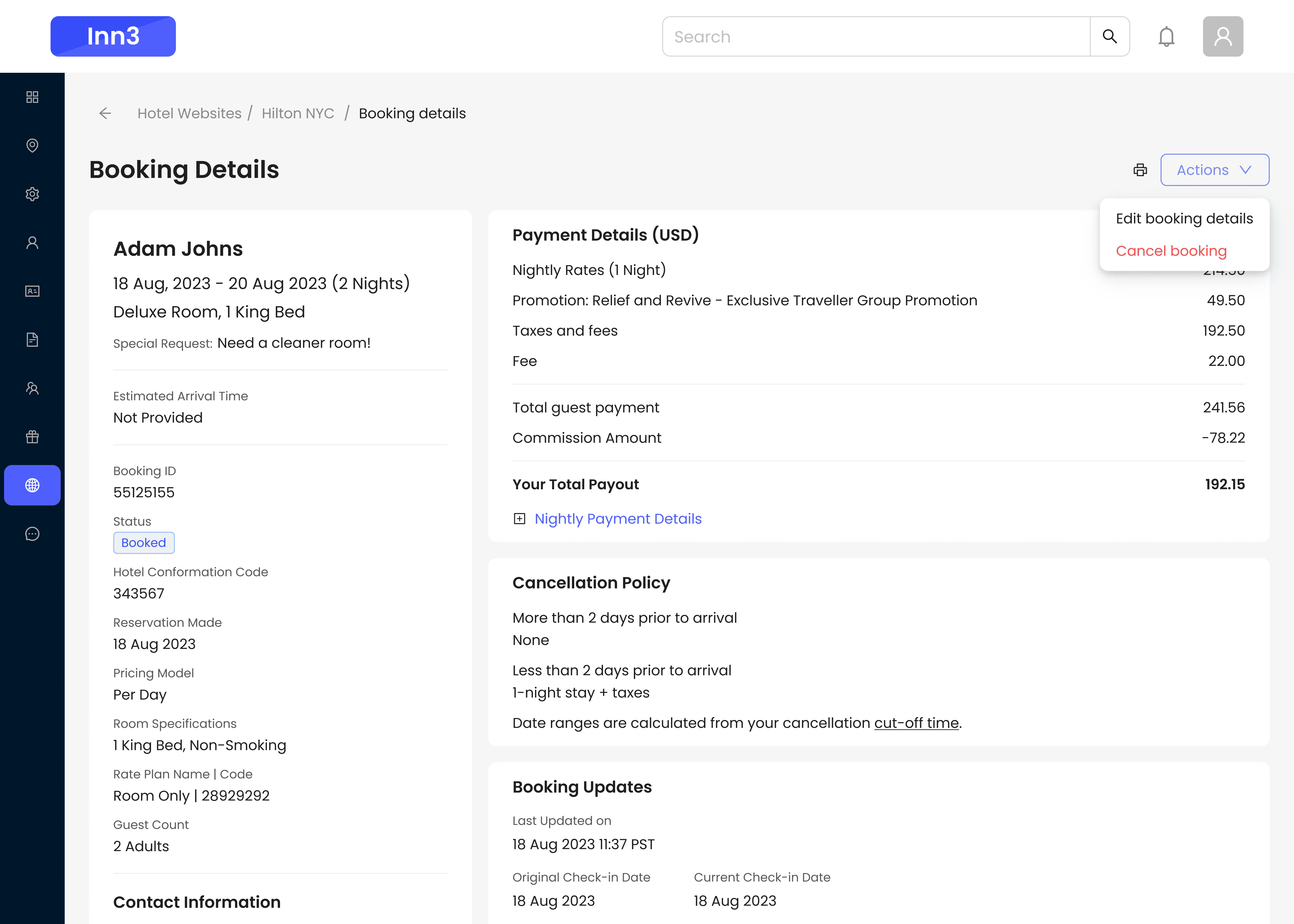Screen dimensions: 1294x924
Task: Open the dashboard grid icon in sidebar
Action: [32, 97]
